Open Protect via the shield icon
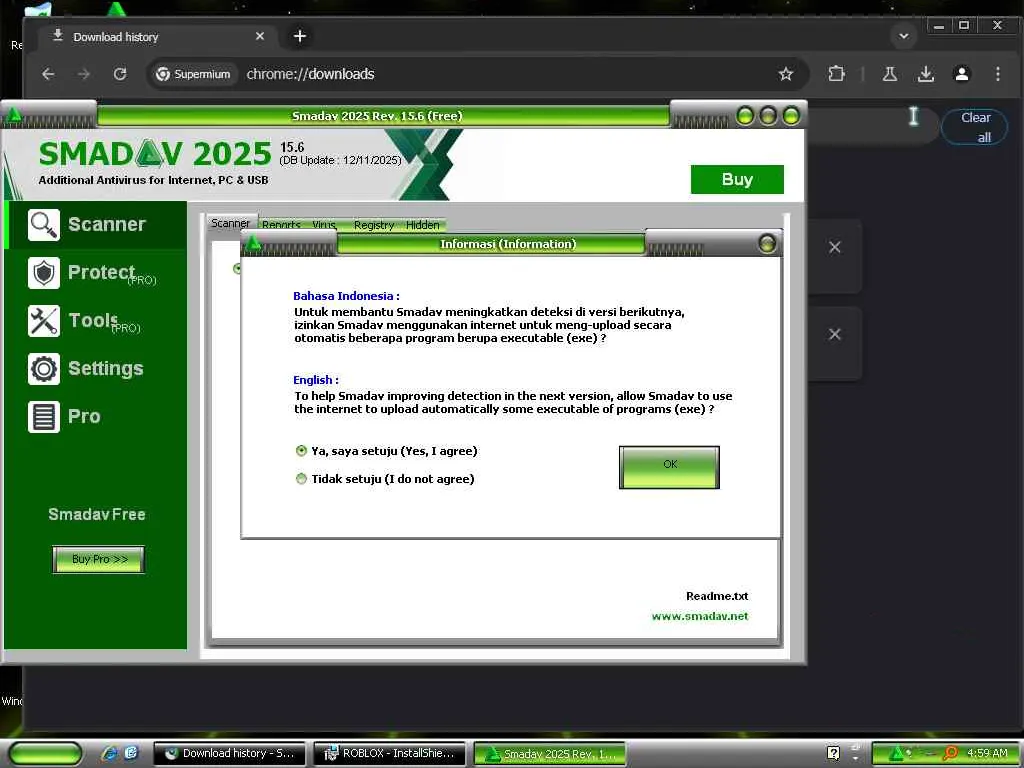The width and height of the screenshot is (1024, 768). (44, 273)
